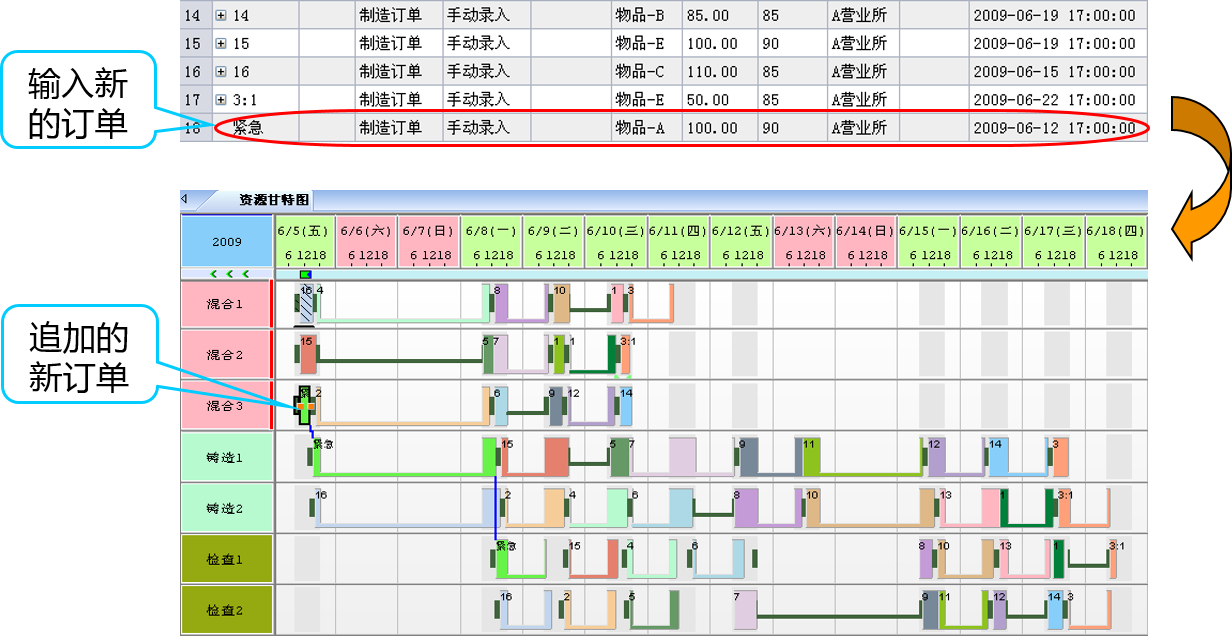This screenshot has width=1232, height=636.
Task: Click green marker on timeline scroll bar
Action: point(305,274)
